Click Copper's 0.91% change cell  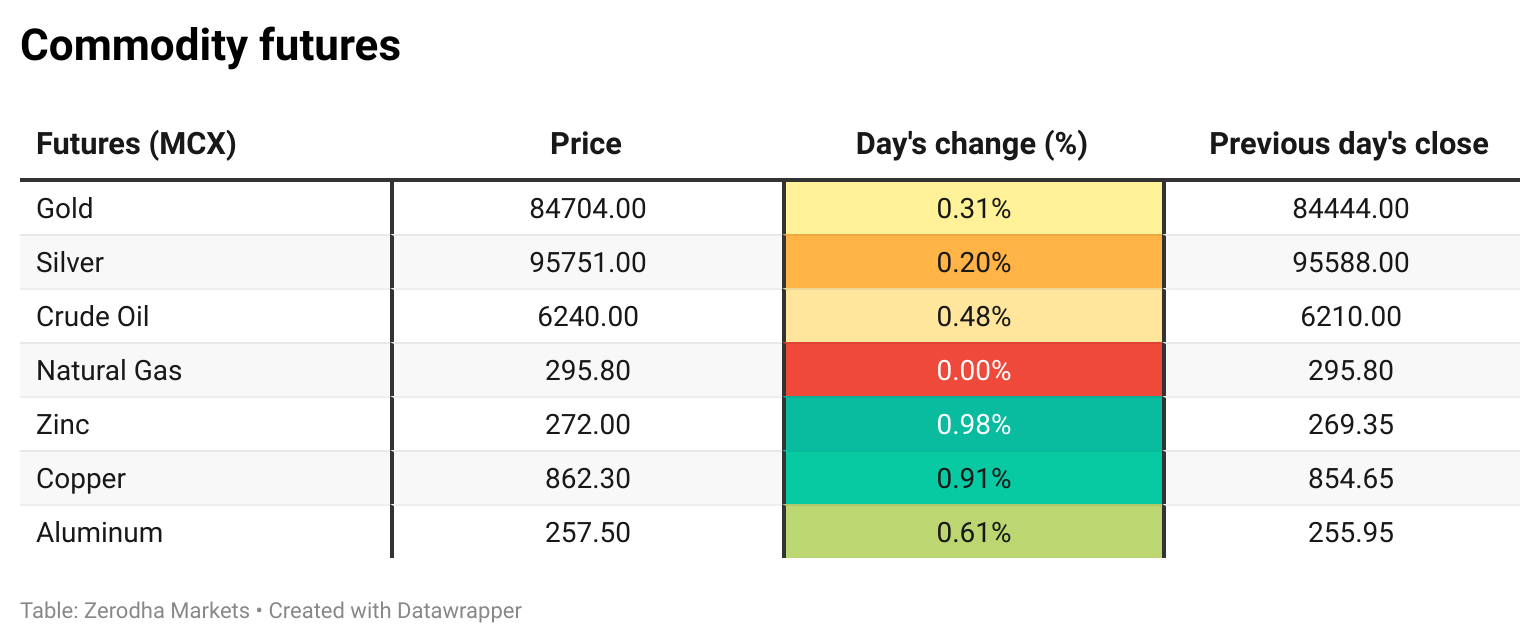973,478
